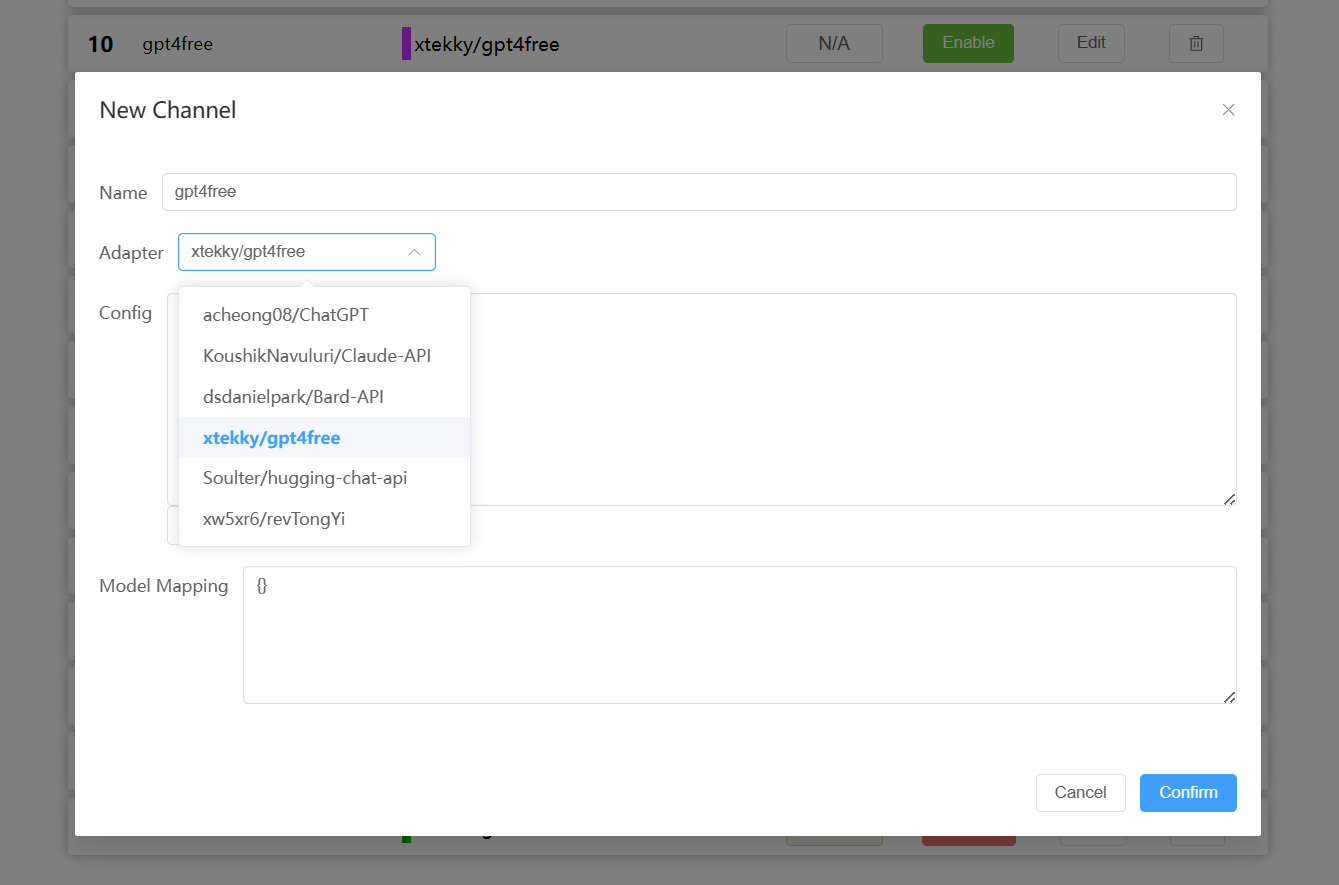Click the purple color bar beside xtekky/gpt4free
Screen dimensions: 1339x885
(x=406, y=44)
